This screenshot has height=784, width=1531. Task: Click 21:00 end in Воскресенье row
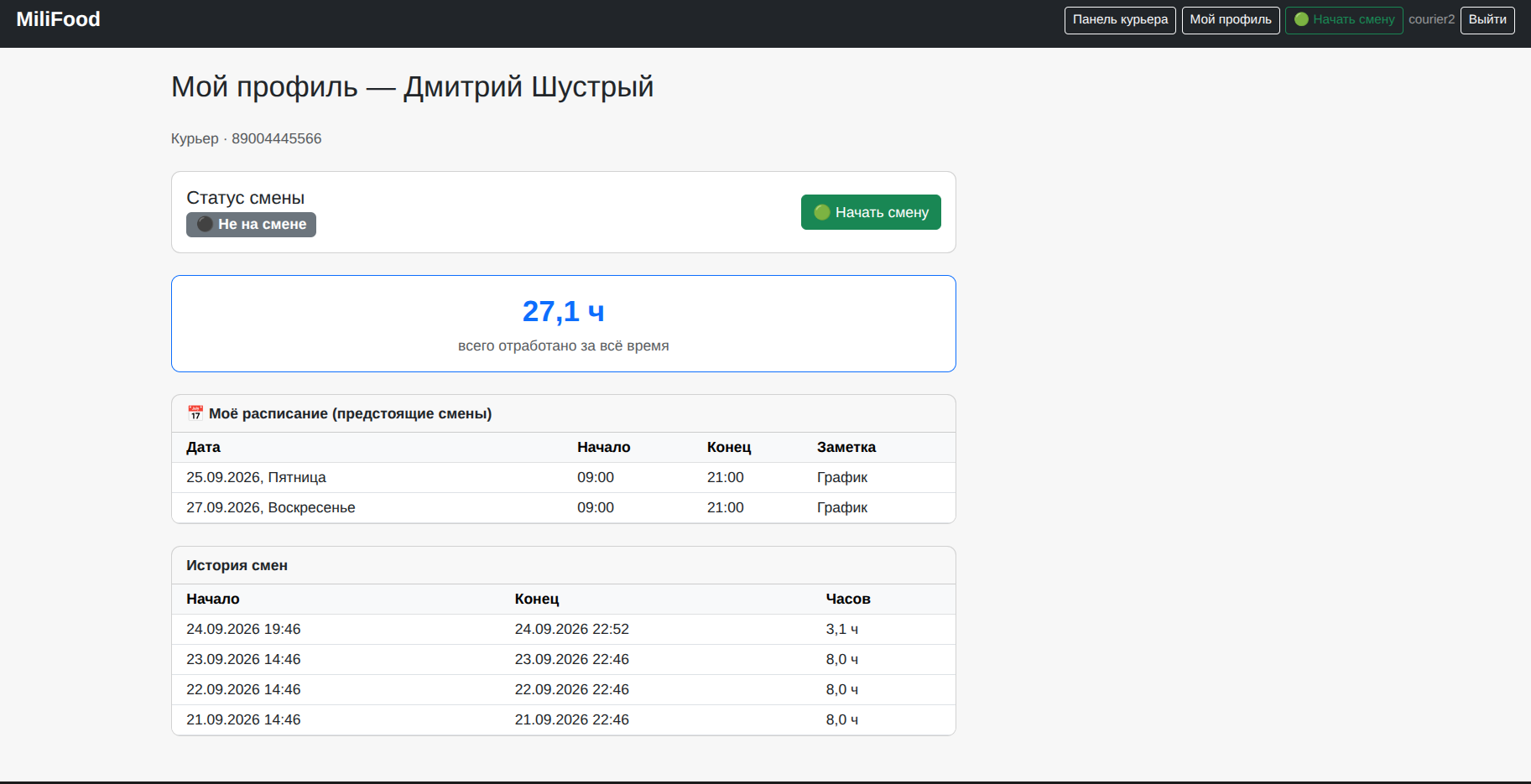[x=726, y=508]
